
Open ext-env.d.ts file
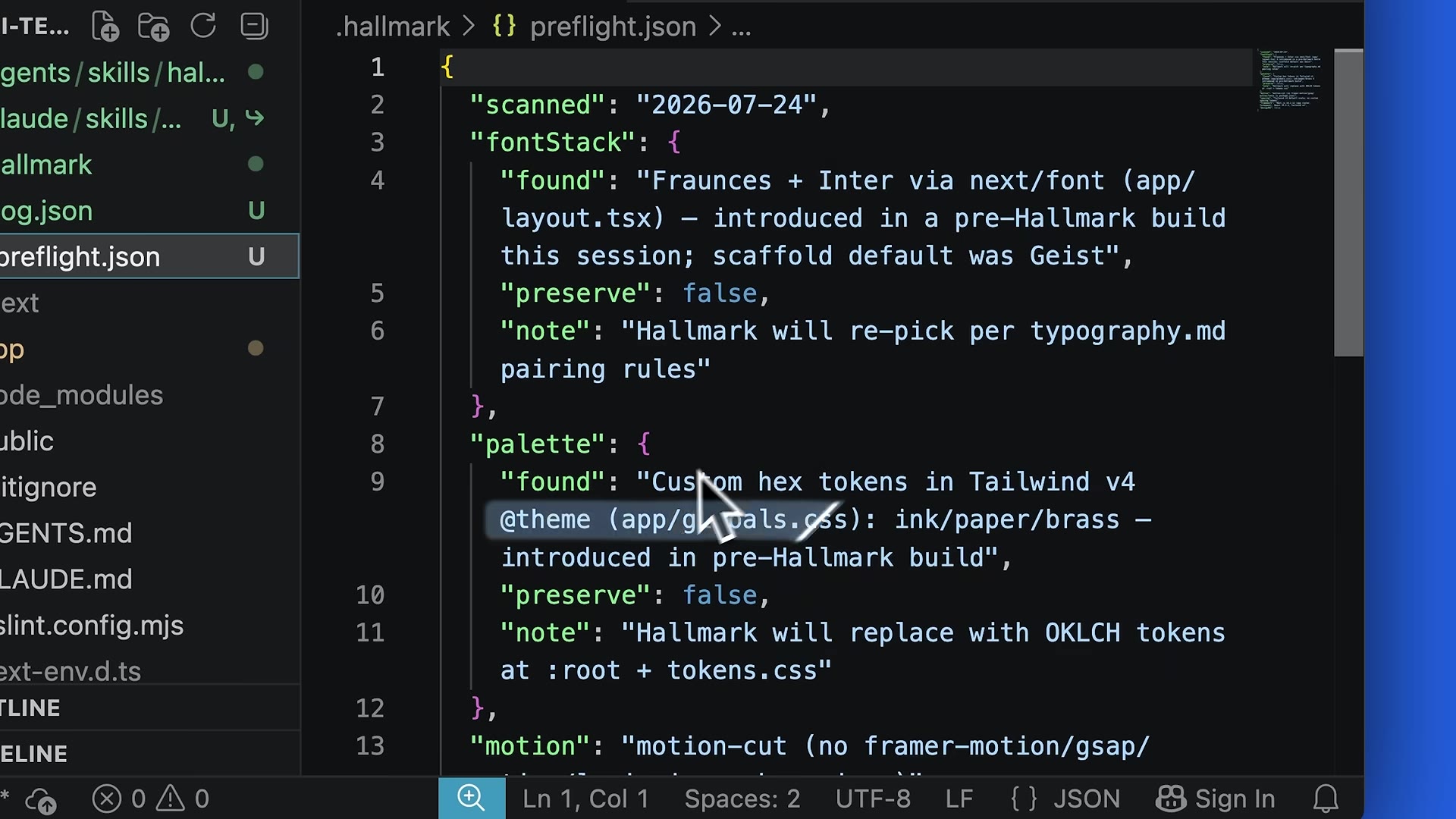(x=149, y=670)
